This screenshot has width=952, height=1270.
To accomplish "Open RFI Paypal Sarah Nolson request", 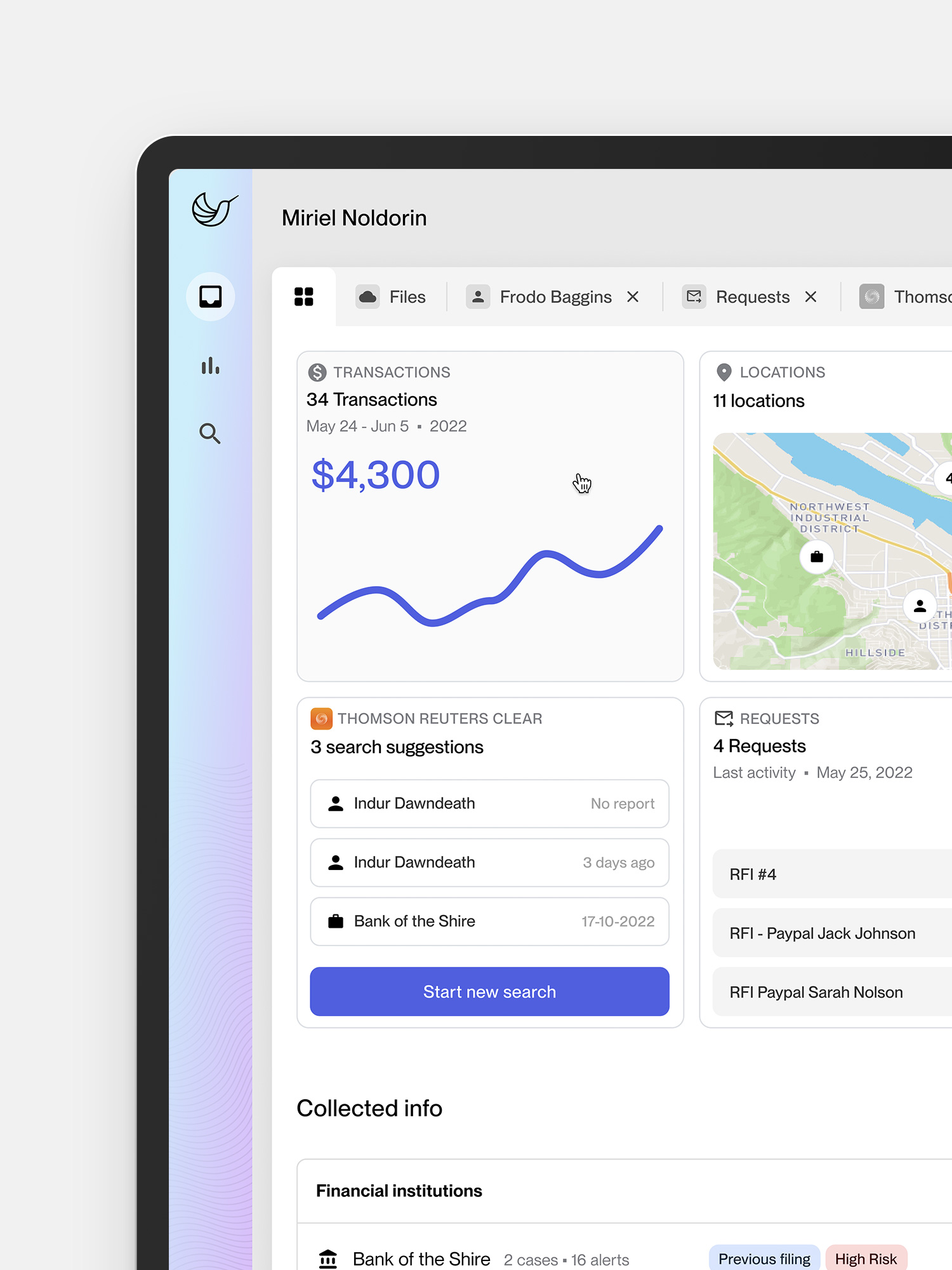I will click(x=832, y=992).
